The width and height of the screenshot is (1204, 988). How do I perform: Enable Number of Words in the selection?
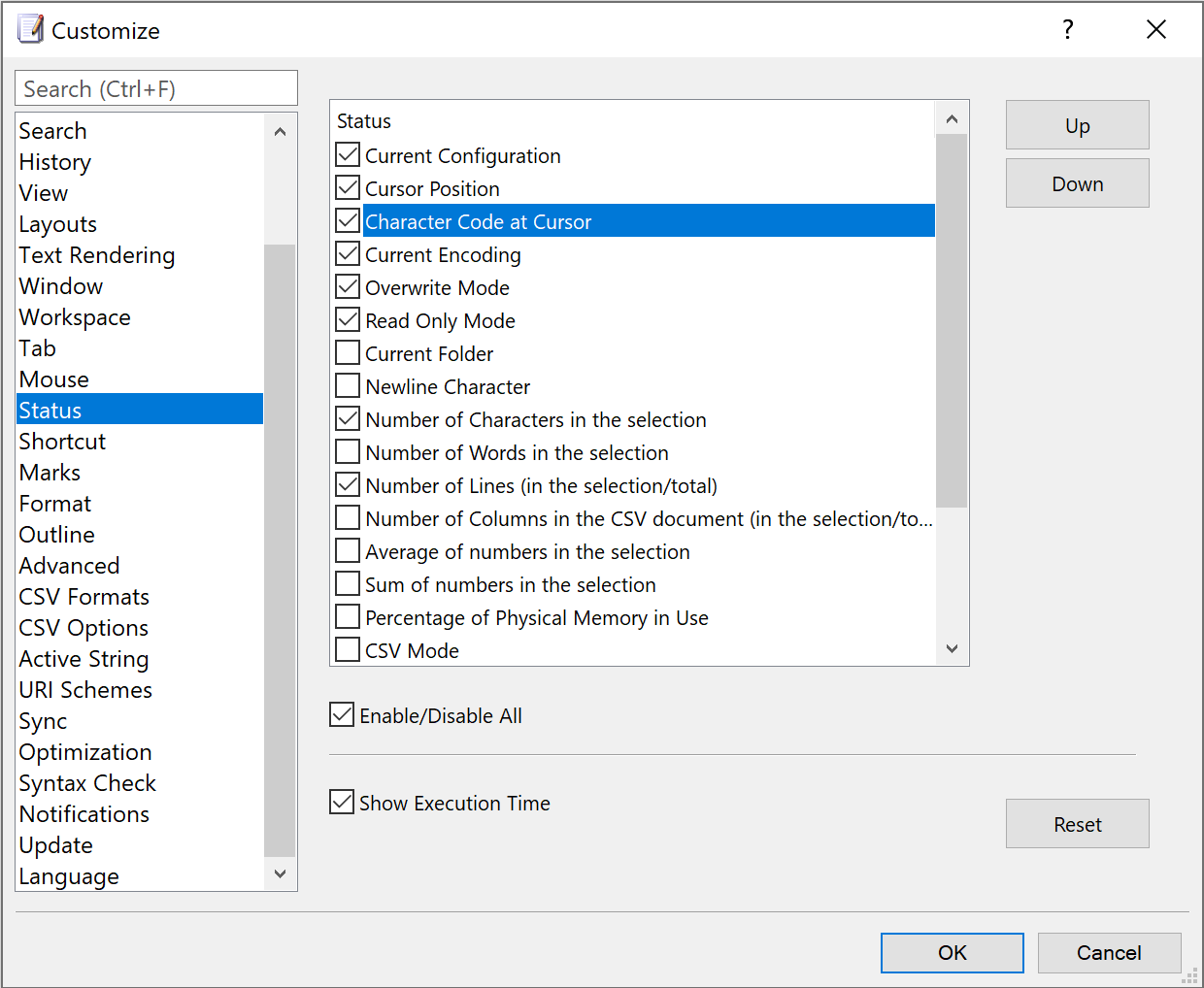coord(348,451)
